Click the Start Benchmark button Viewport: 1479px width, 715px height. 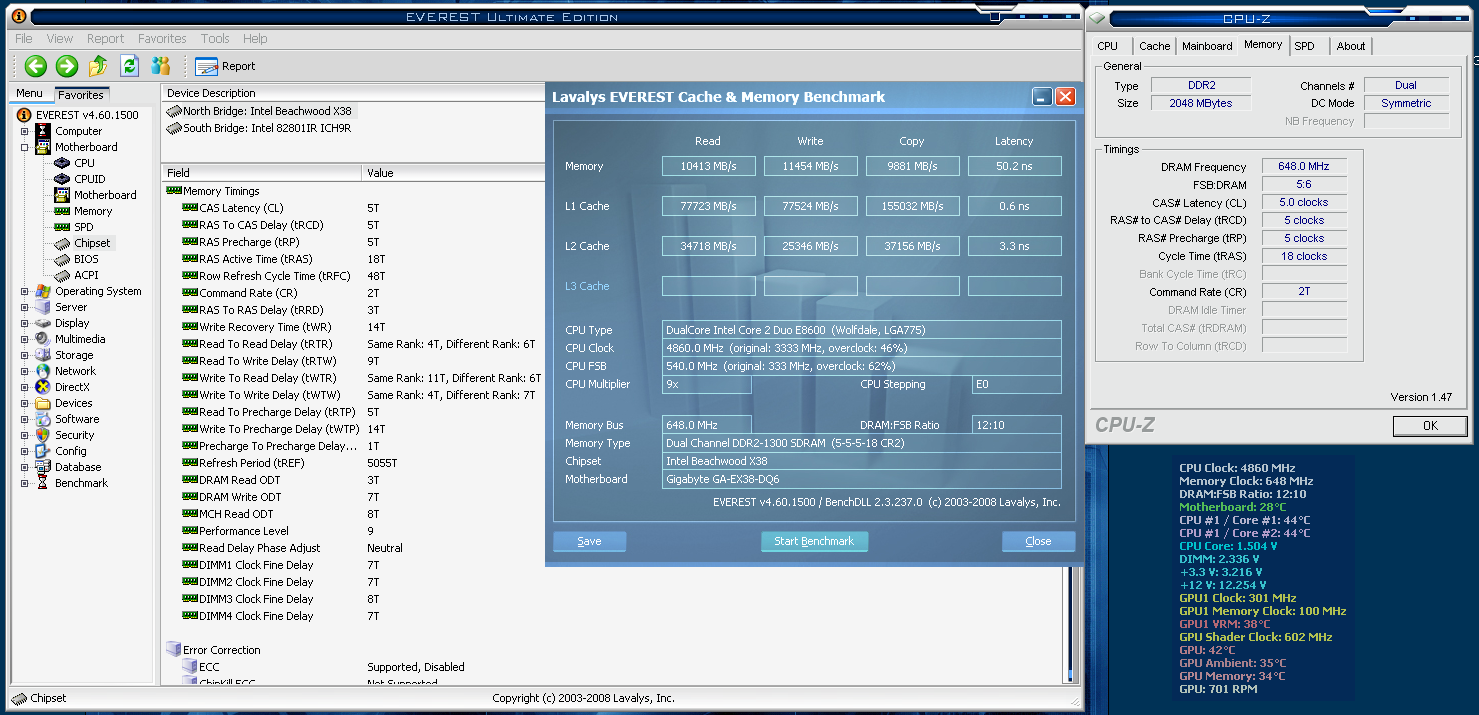(x=814, y=541)
